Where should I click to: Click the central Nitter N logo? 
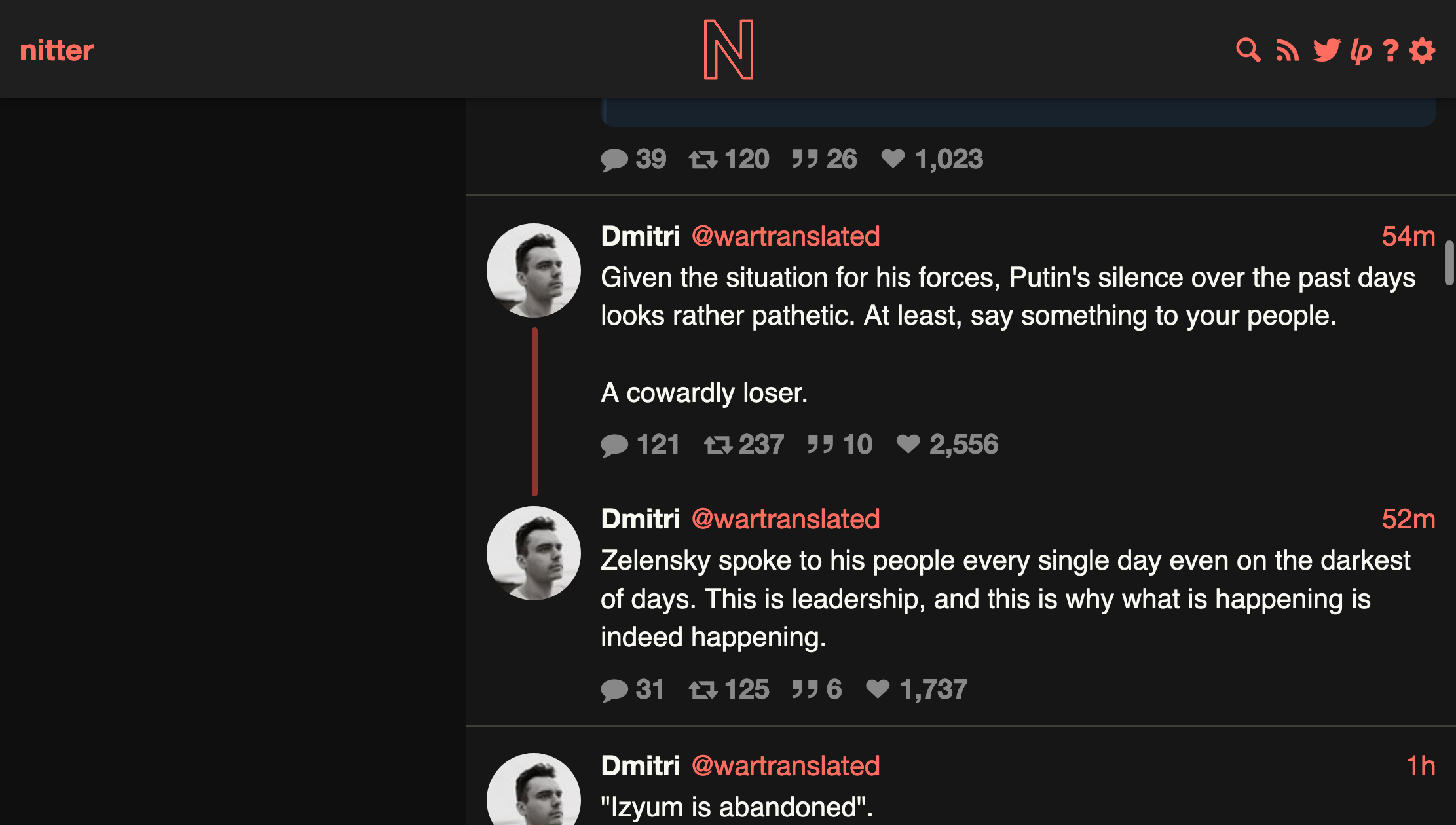point(728,49)
